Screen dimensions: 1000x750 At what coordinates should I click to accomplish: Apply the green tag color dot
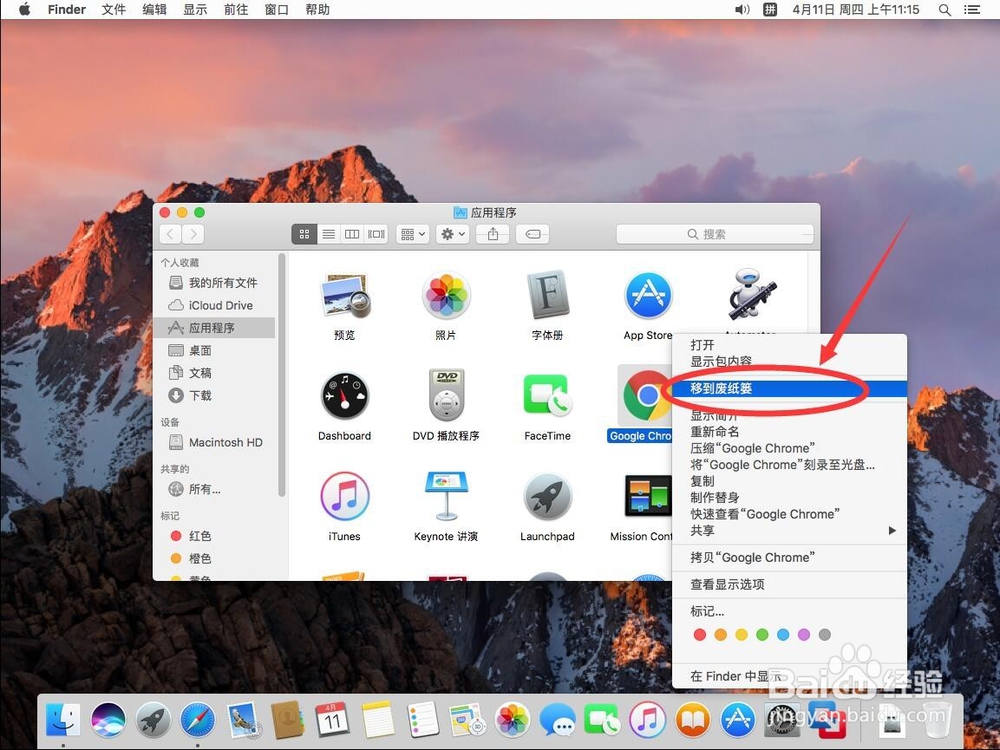(x=762, y=635)
